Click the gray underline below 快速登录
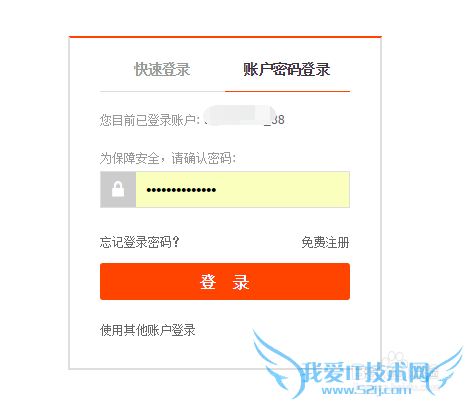The width and height of the screenshot is (469, 405). 162,91
